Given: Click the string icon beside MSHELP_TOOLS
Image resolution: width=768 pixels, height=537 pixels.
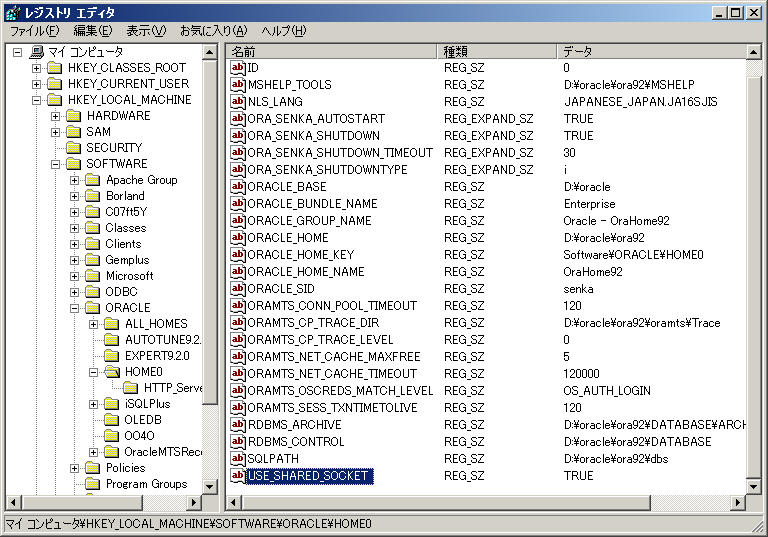Looking at the screenshot, I should pos(238,84).
